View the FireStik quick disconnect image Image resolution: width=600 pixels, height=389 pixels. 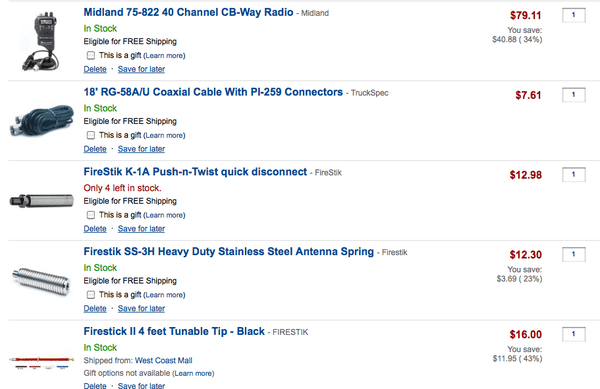tap(41, 200)
